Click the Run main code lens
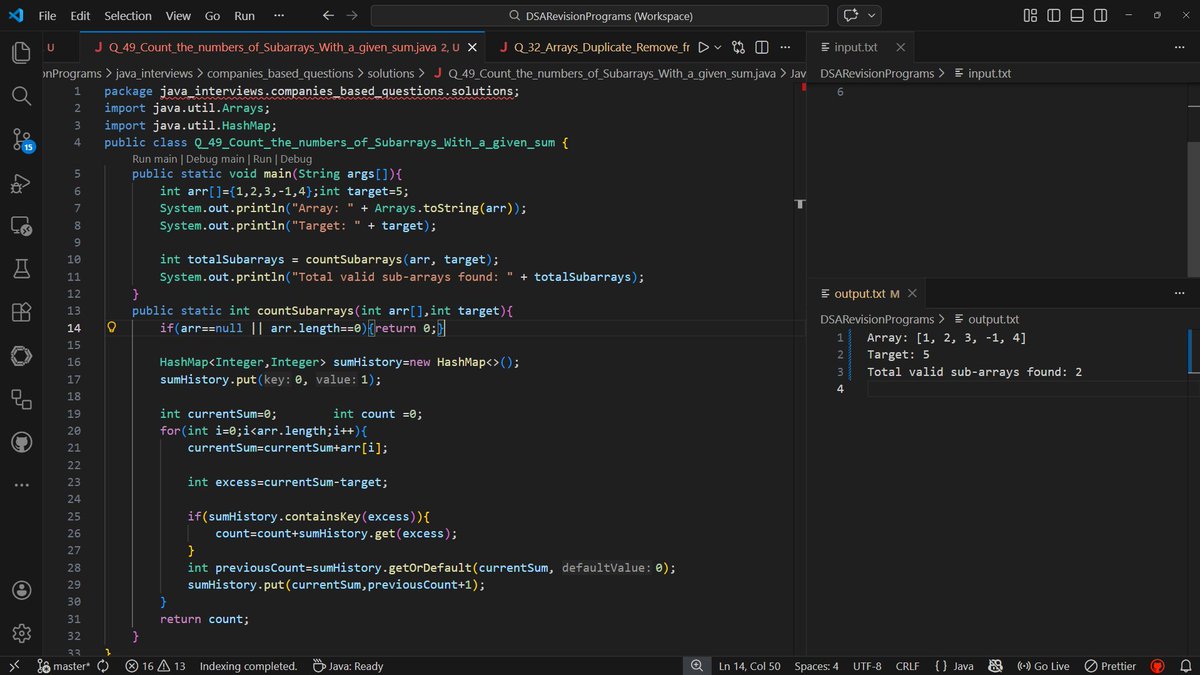The image size is (1200, 675). pyautogui.click(x=155, y=159)
